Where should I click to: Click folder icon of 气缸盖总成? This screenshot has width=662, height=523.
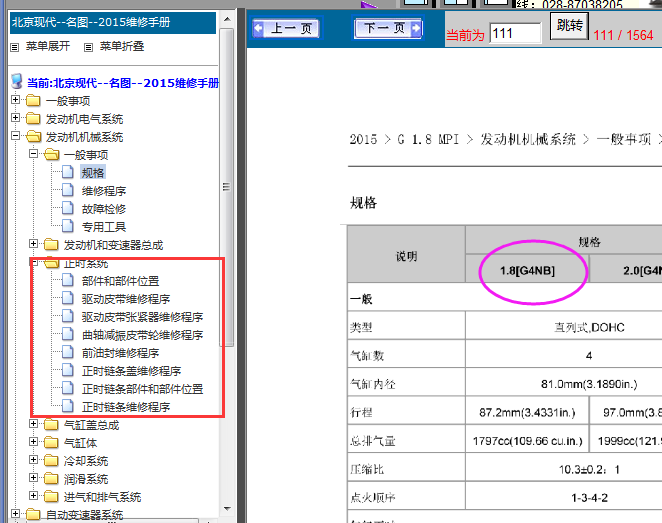pos(51,425)
